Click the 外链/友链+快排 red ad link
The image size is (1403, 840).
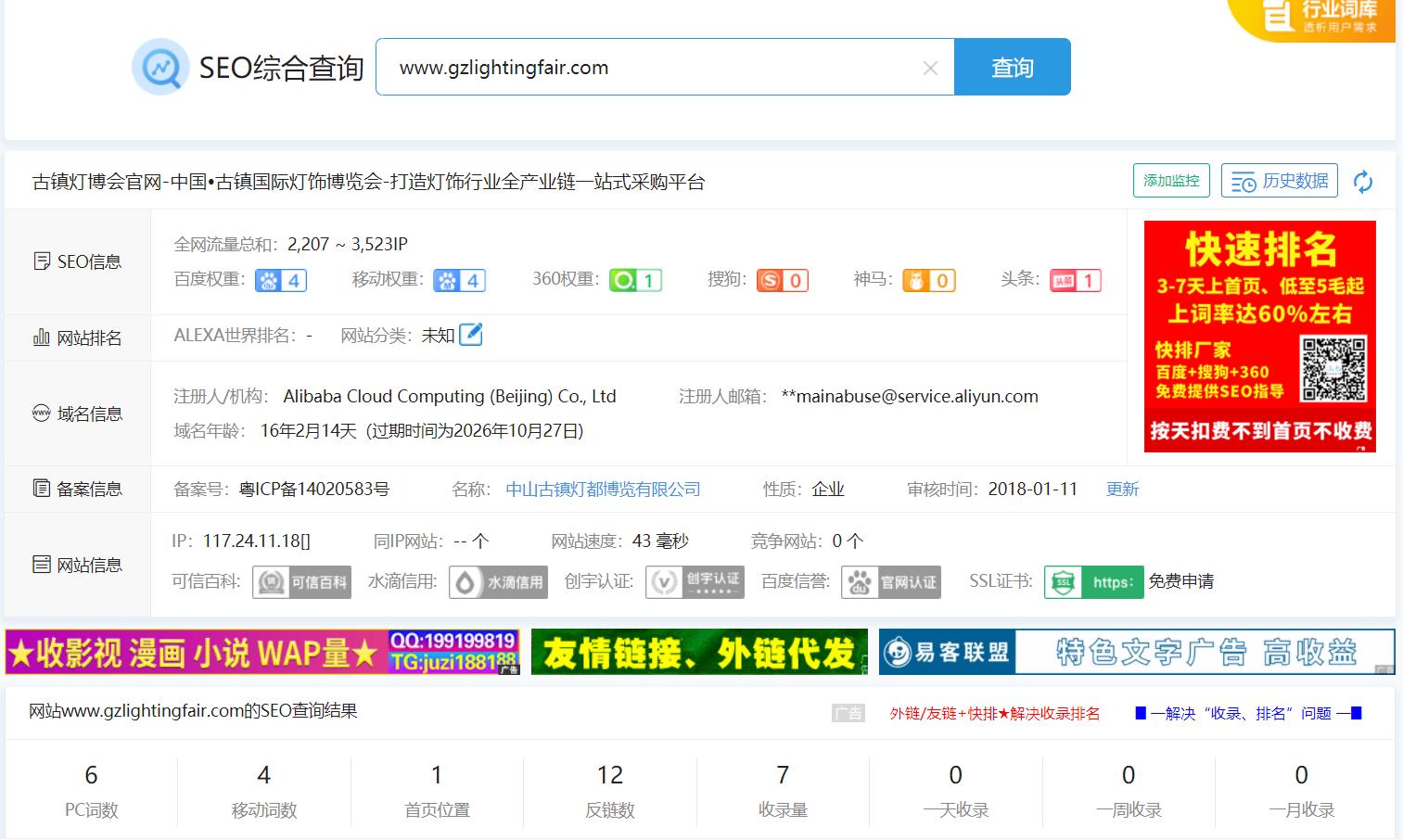[995, 713]
